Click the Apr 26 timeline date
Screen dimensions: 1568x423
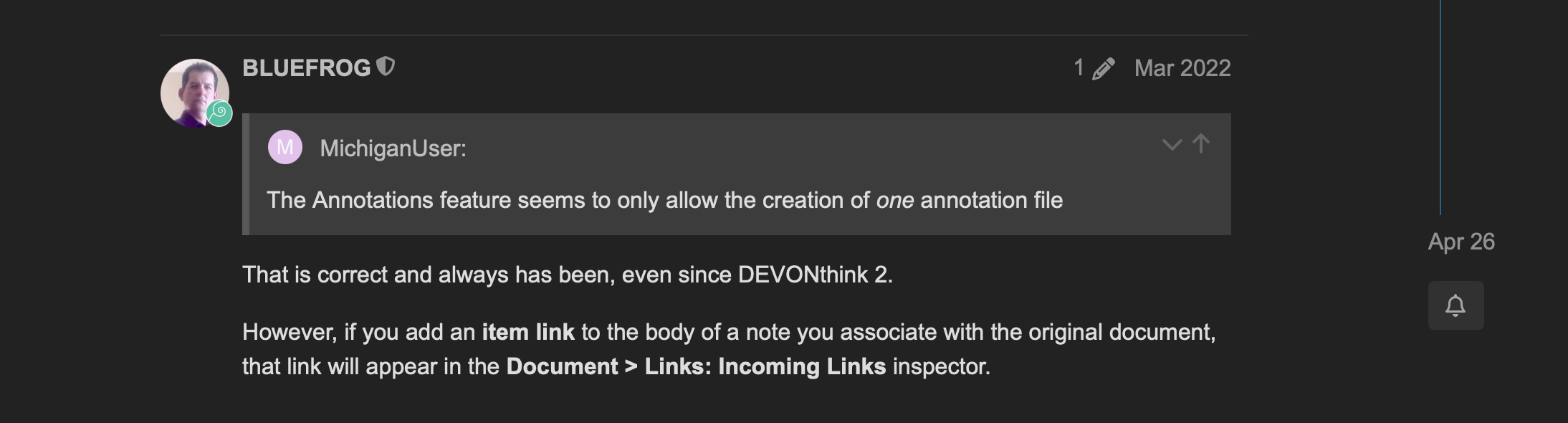[1461, 242]
